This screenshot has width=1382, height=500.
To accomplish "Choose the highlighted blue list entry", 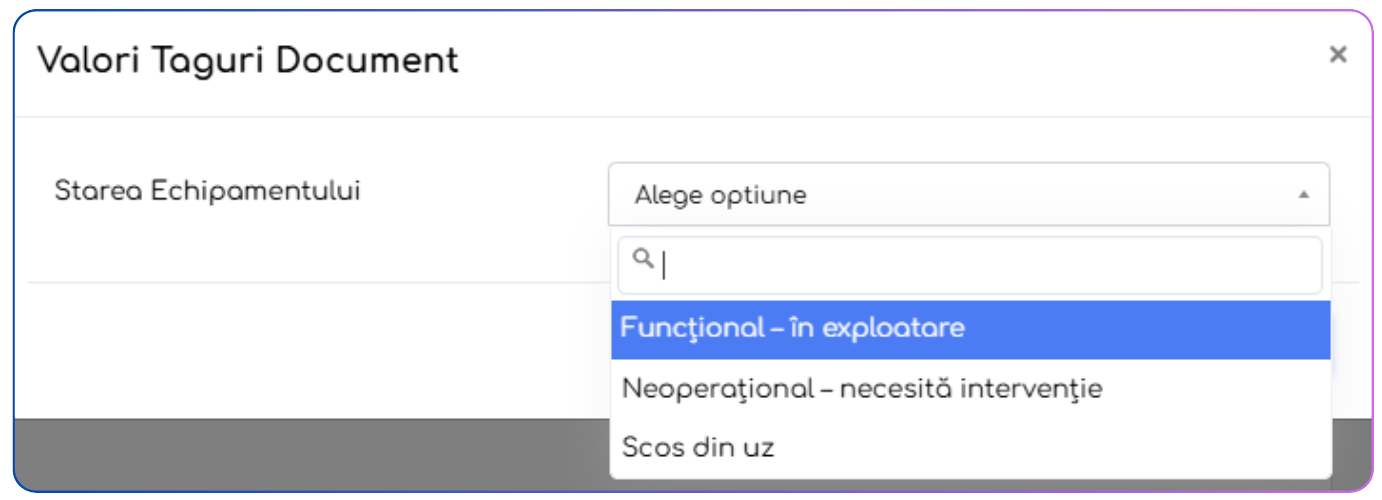I will 792,328.
